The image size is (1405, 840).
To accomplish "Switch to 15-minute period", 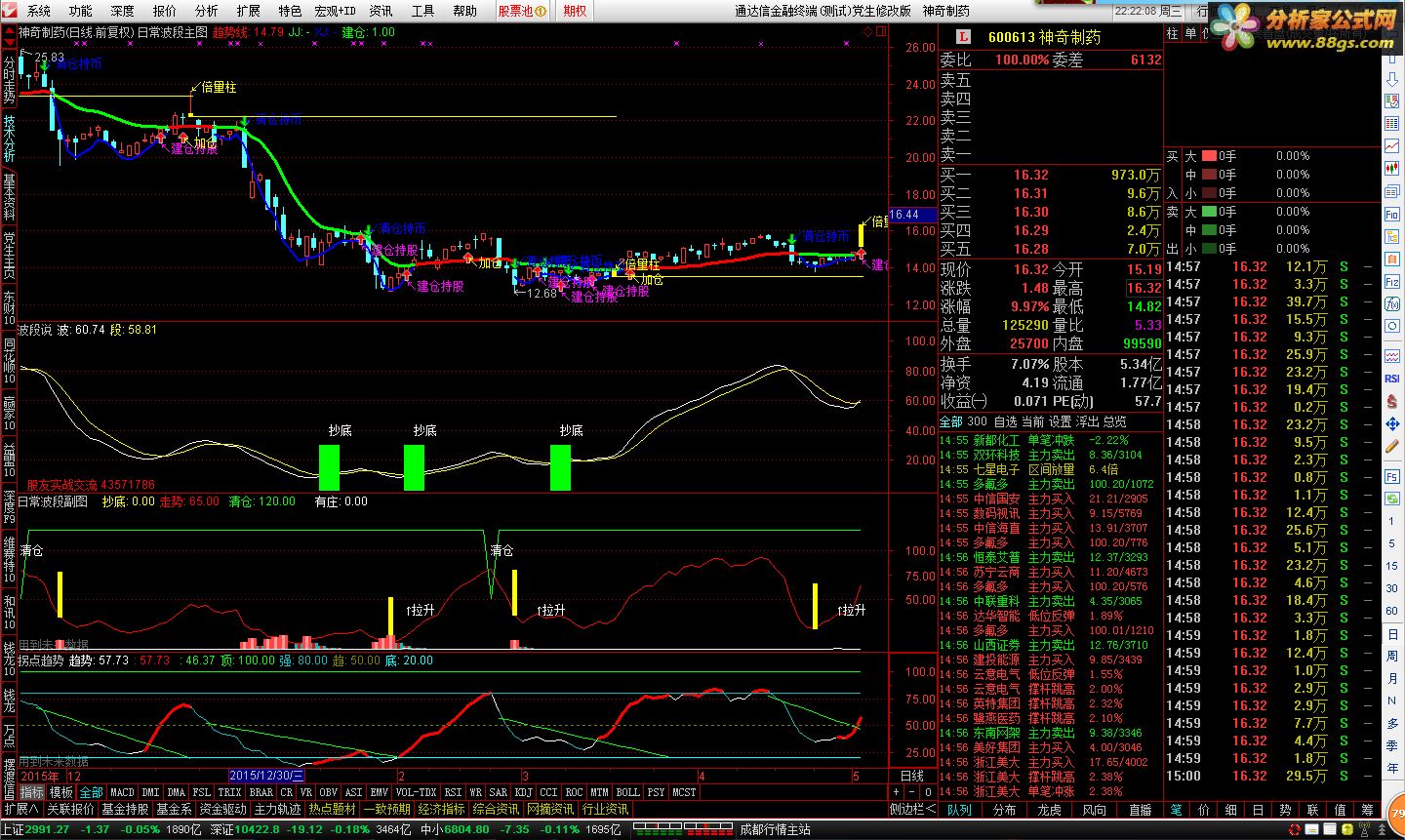I will 1392,566.
